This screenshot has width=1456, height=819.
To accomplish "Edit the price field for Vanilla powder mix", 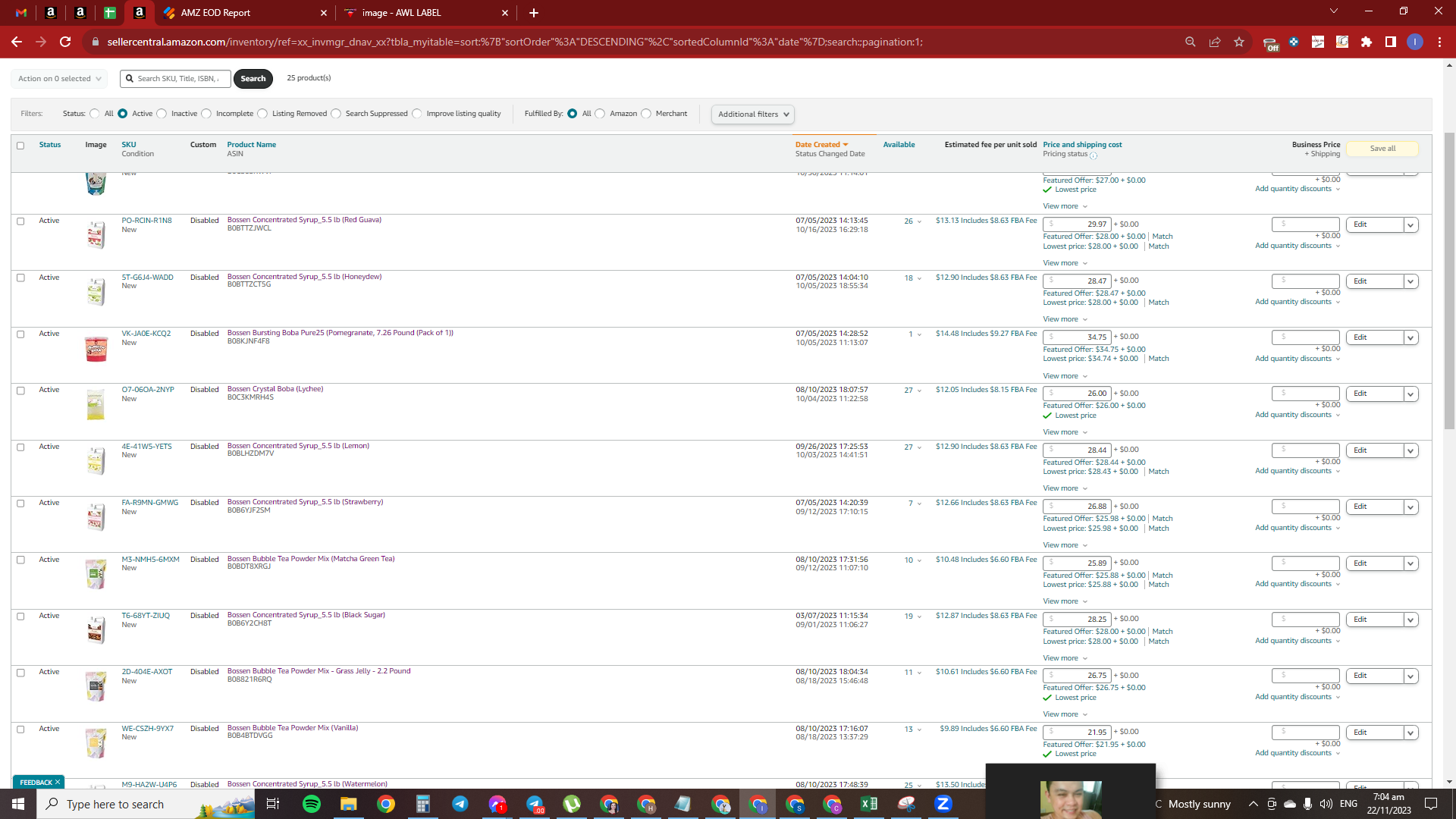I will 1077,733.
